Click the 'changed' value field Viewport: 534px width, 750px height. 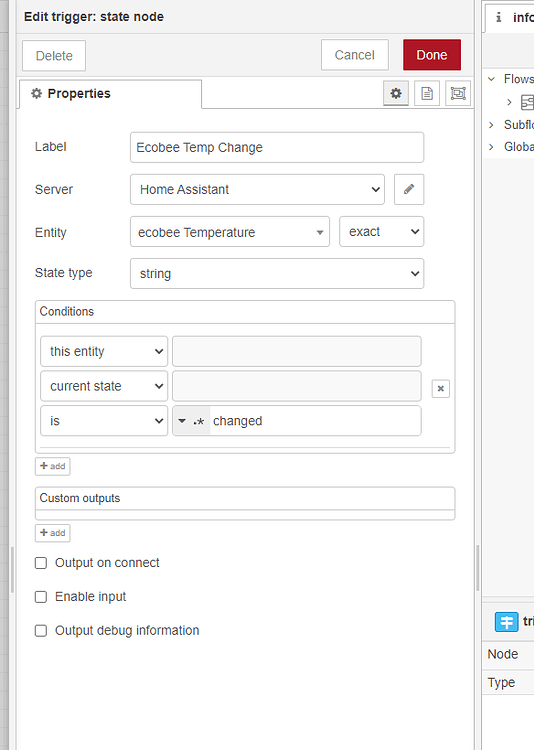coord(315,421)
